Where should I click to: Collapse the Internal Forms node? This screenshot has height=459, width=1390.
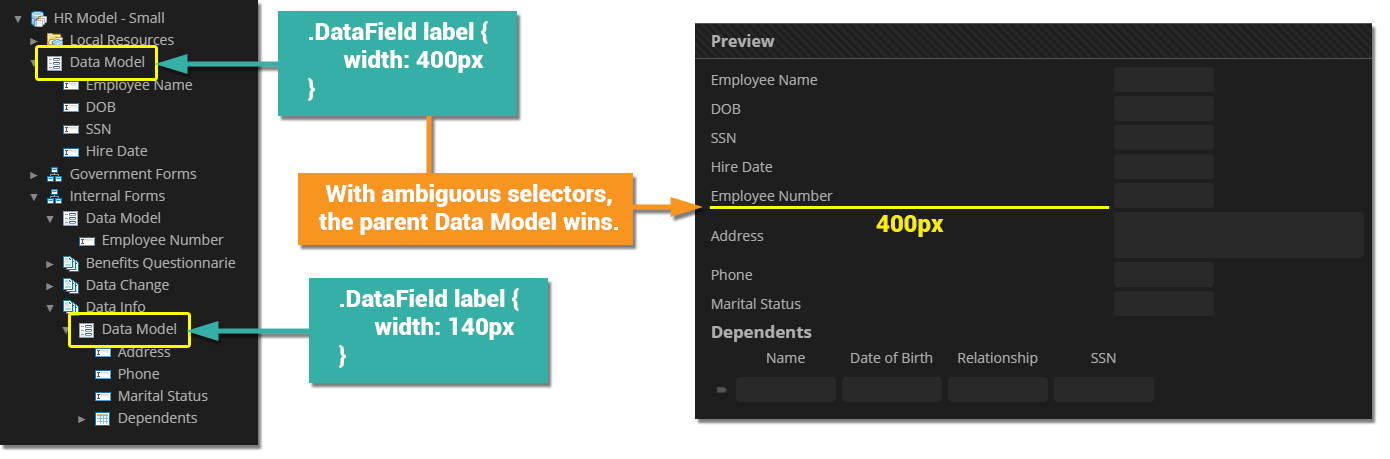pos(35,196)
